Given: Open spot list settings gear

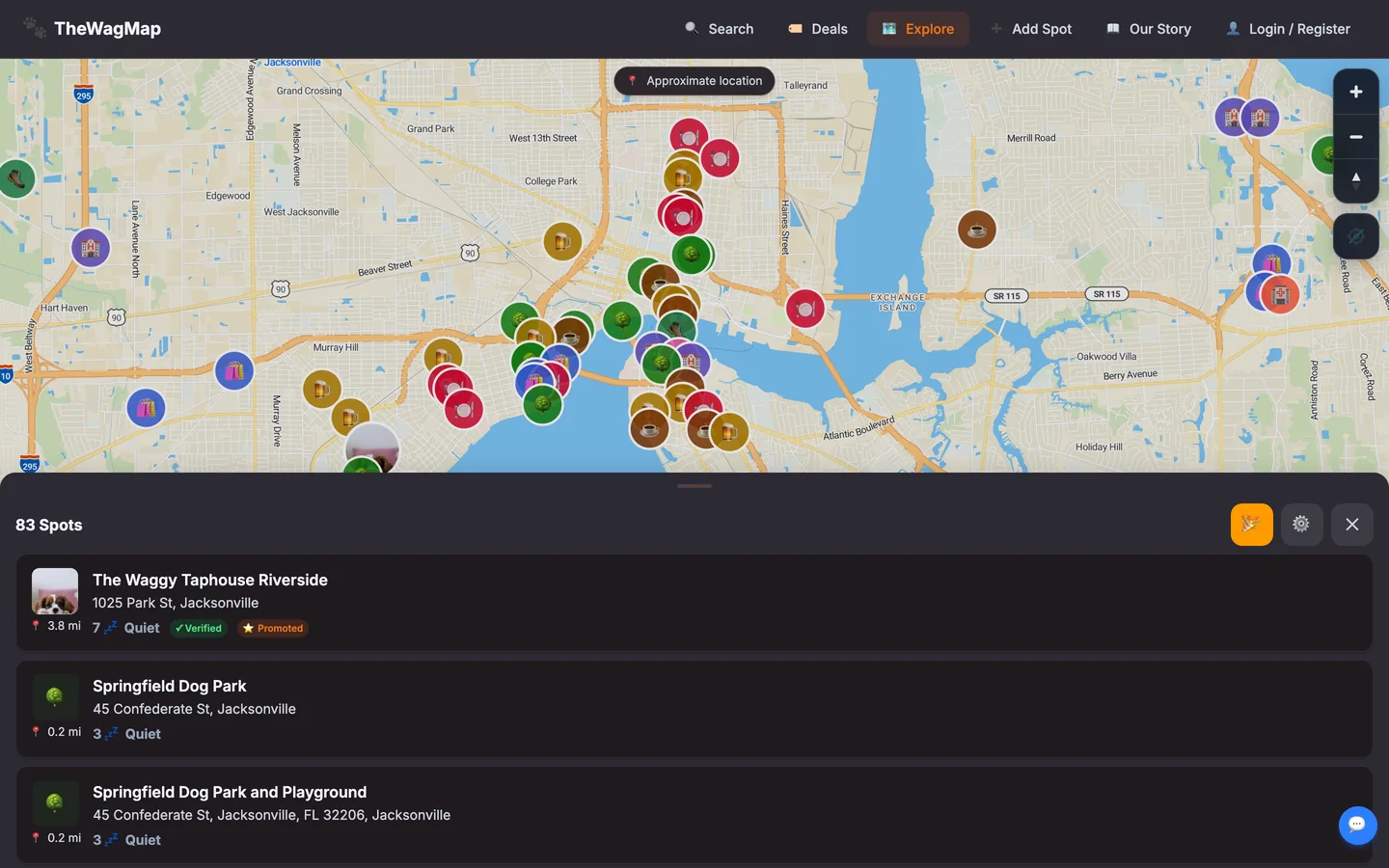Looking at the screenshot, I should point(1301,525).
